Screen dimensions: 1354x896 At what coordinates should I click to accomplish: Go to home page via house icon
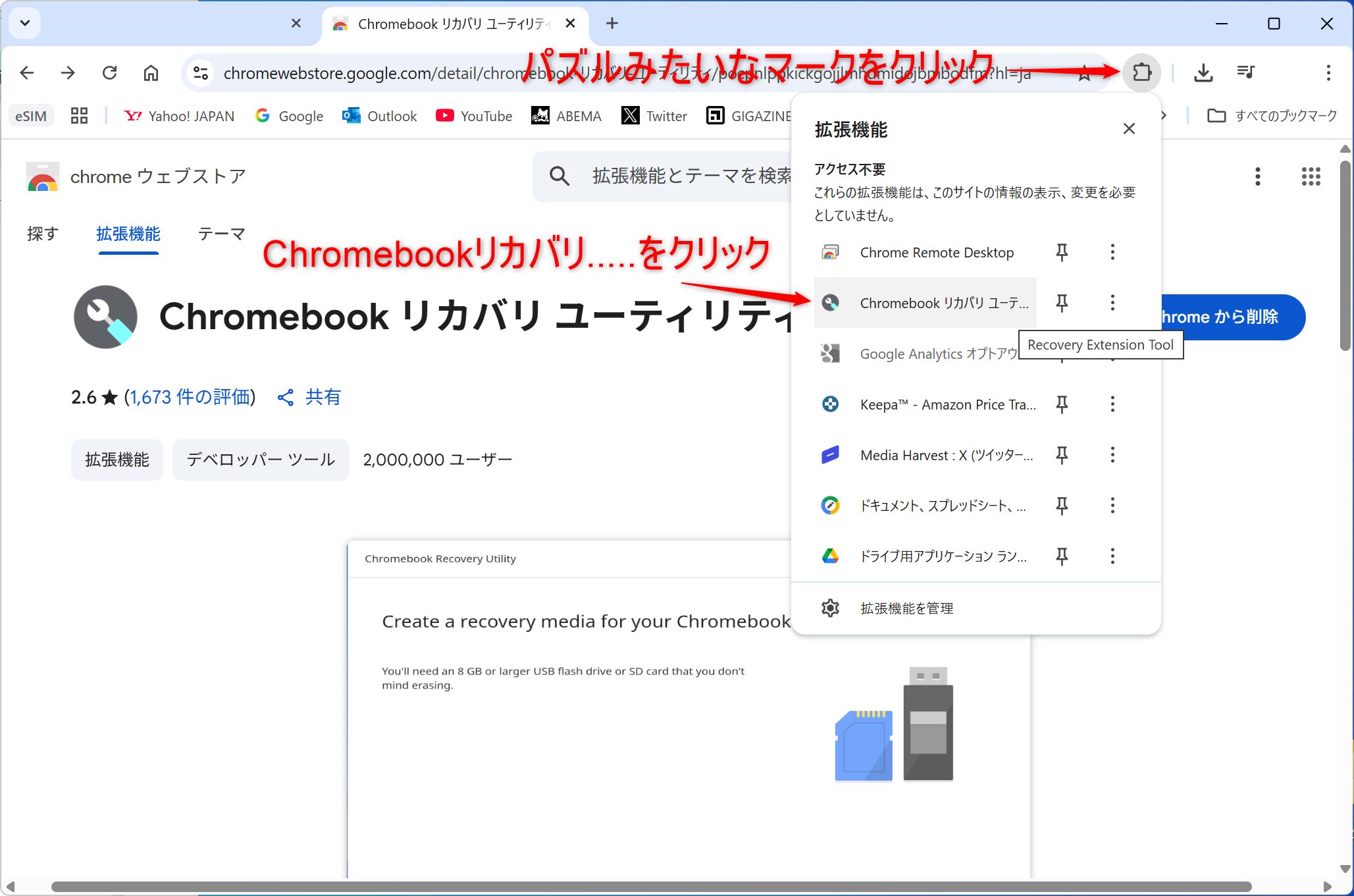151,72
